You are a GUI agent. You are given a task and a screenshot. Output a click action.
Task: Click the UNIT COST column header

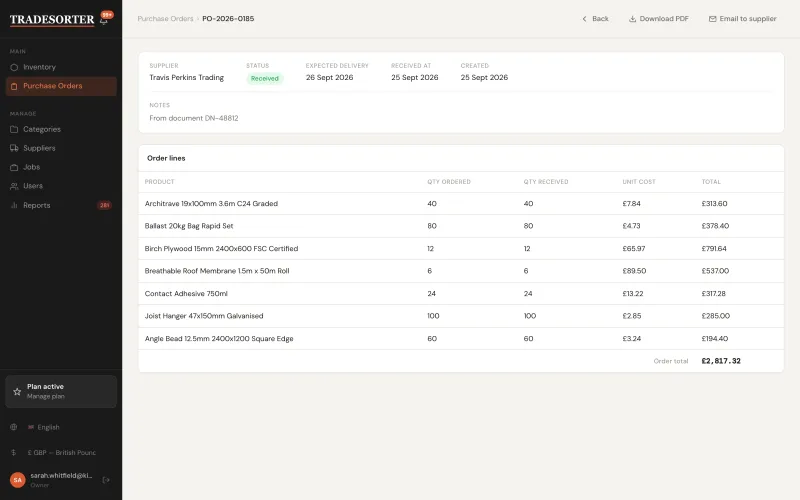[639, 182]
